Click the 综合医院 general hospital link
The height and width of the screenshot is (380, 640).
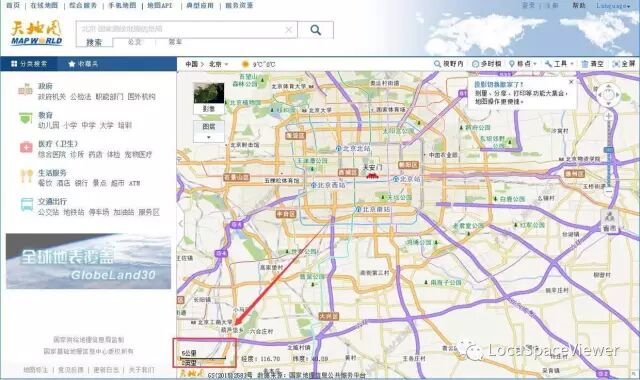[x=52, y=154]
